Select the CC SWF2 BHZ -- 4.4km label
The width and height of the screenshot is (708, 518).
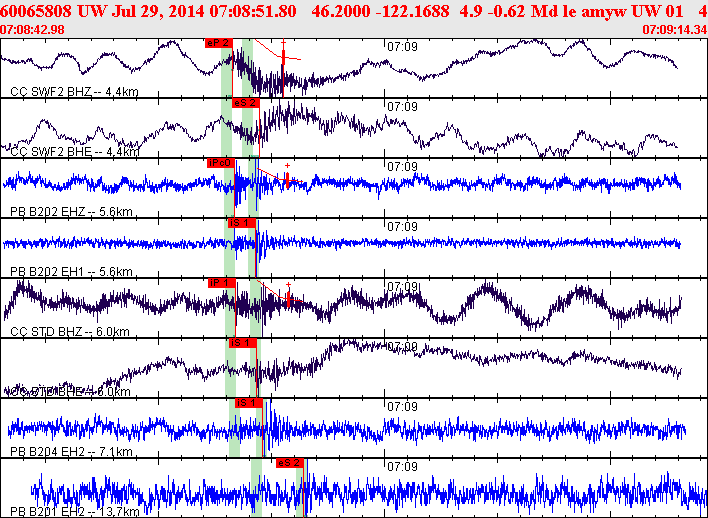coord(75,92)
